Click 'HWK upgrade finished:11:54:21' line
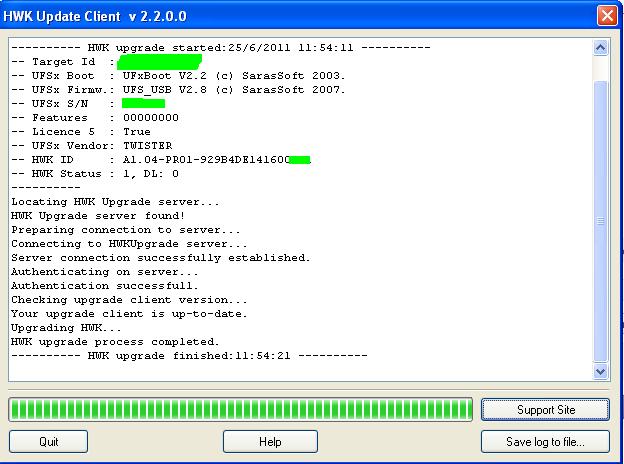The width and height of the screenshot is (624, 464). [x=189, y=356]
